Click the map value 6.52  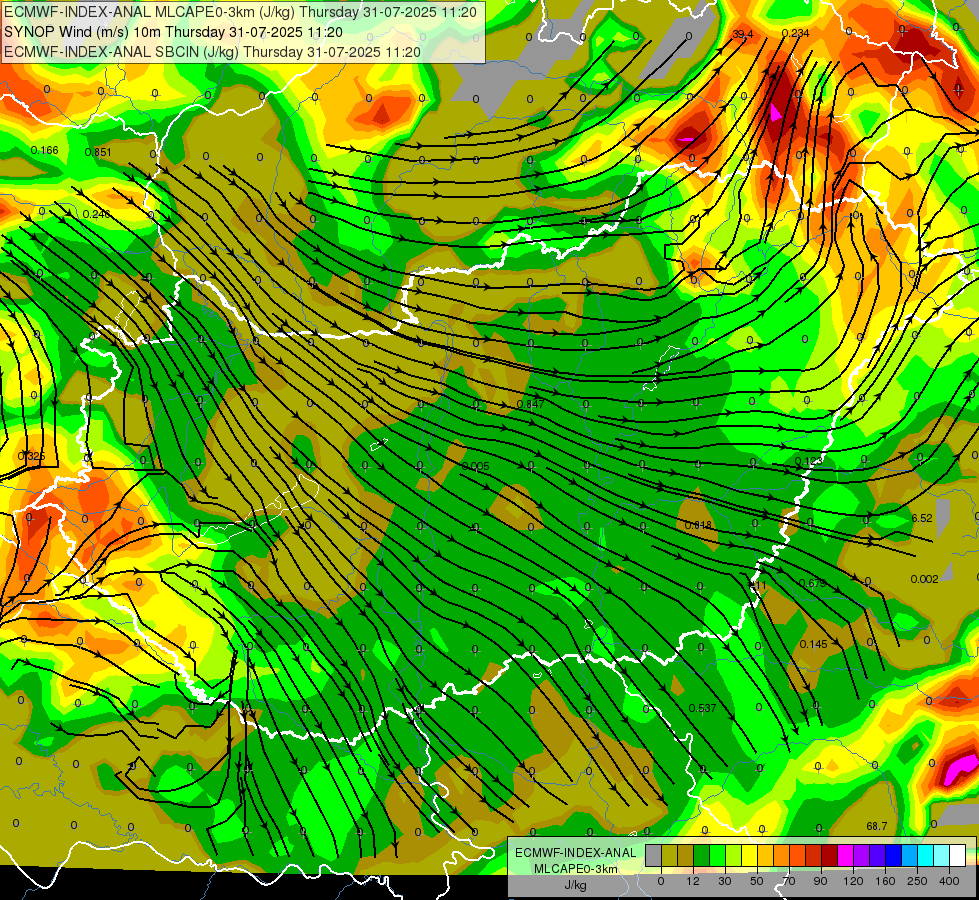click(x=922, y=518)
